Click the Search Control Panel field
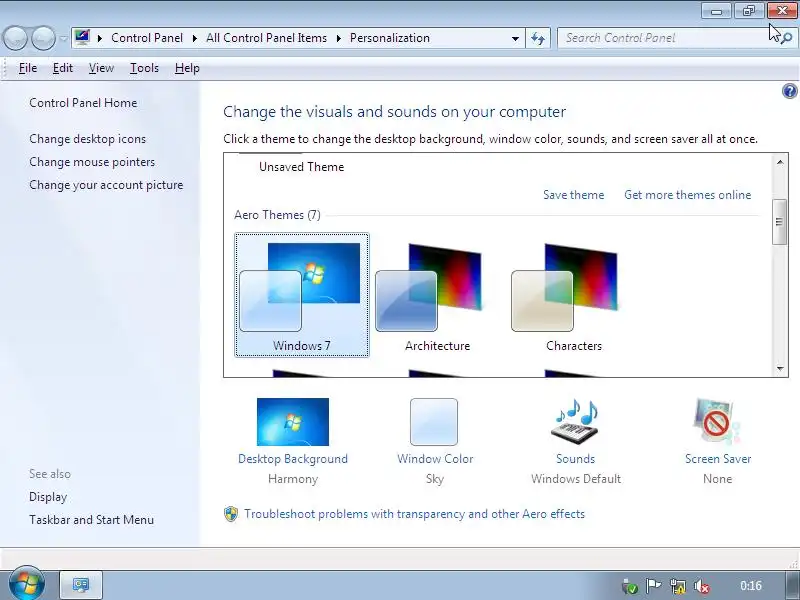 [677, 38]
